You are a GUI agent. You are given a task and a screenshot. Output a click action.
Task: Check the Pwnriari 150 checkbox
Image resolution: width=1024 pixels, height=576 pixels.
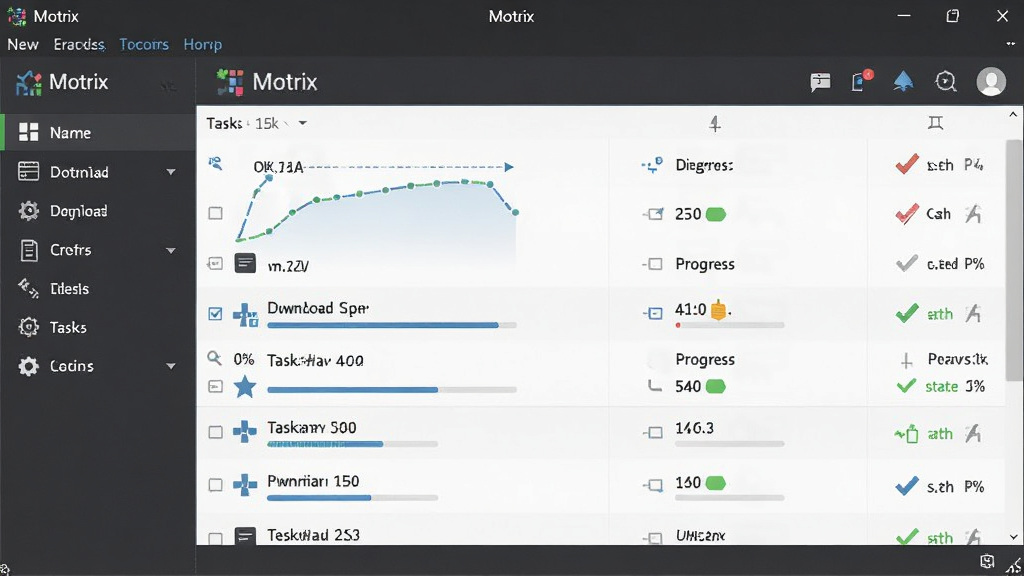pos(215,485)
